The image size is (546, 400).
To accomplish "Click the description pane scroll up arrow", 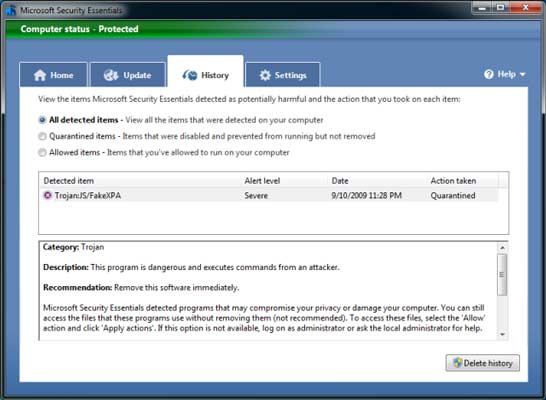I will 502,248.
